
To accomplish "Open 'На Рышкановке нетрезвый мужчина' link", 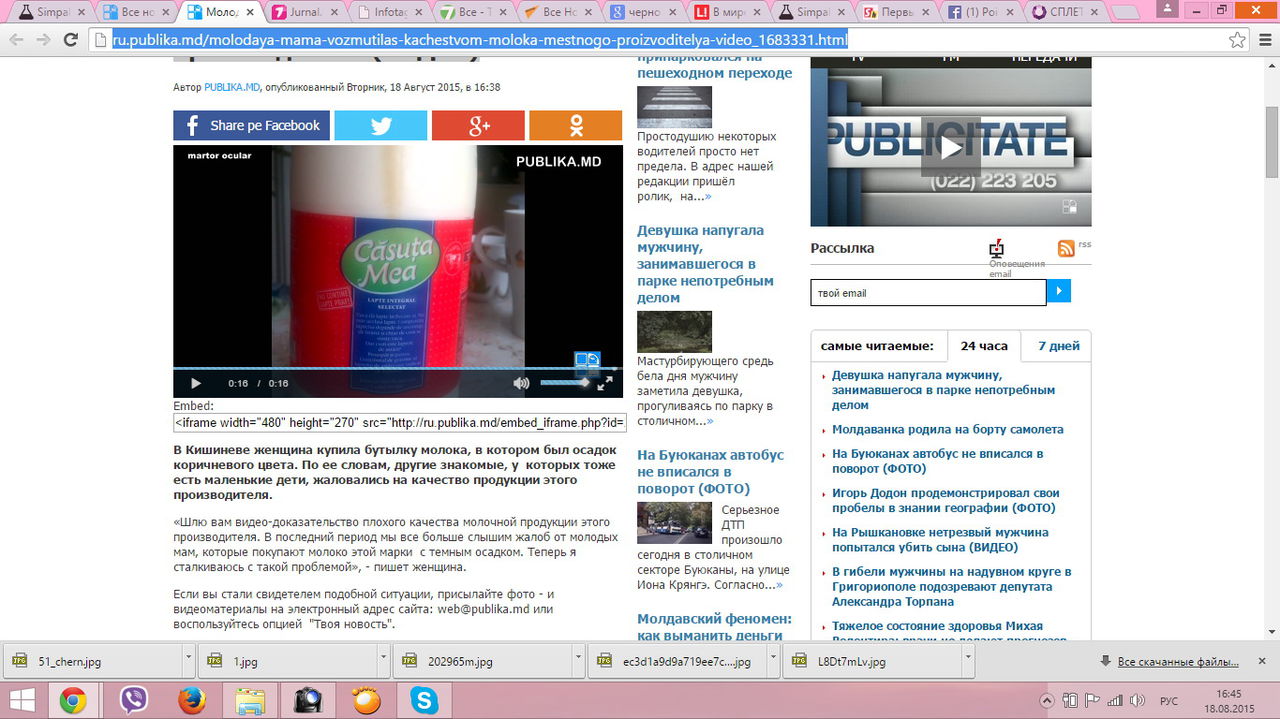I will pos(940,540).
